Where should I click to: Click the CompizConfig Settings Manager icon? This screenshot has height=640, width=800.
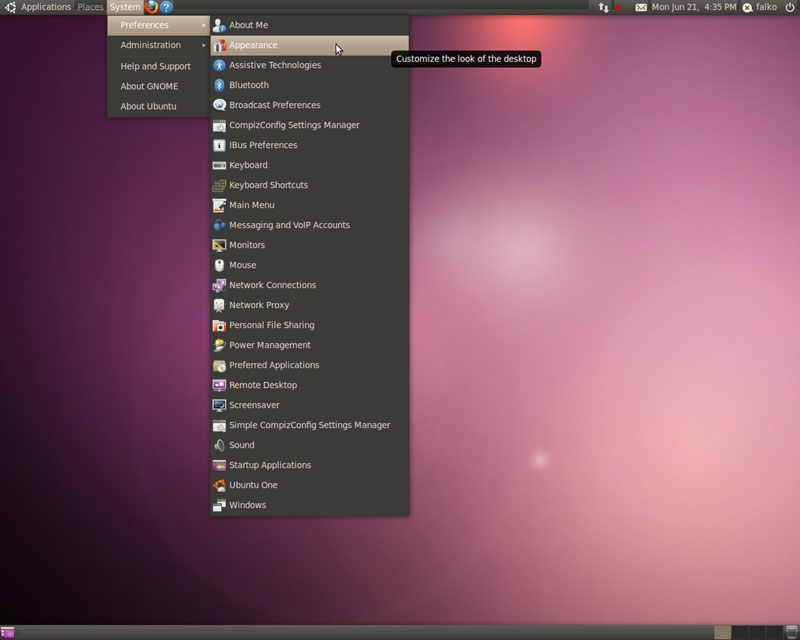click(219, 126)
